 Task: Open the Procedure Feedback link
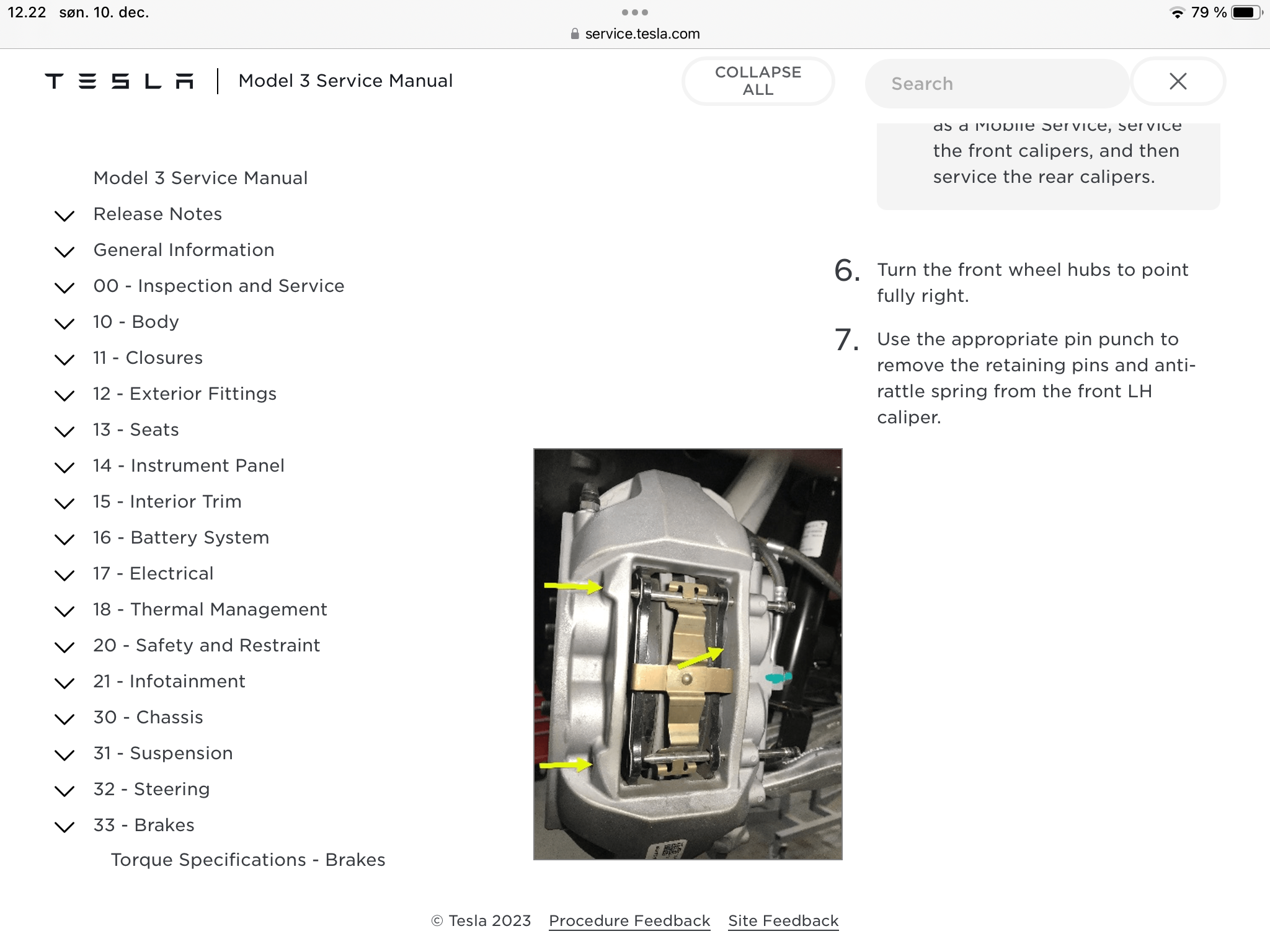coord(629,921)
